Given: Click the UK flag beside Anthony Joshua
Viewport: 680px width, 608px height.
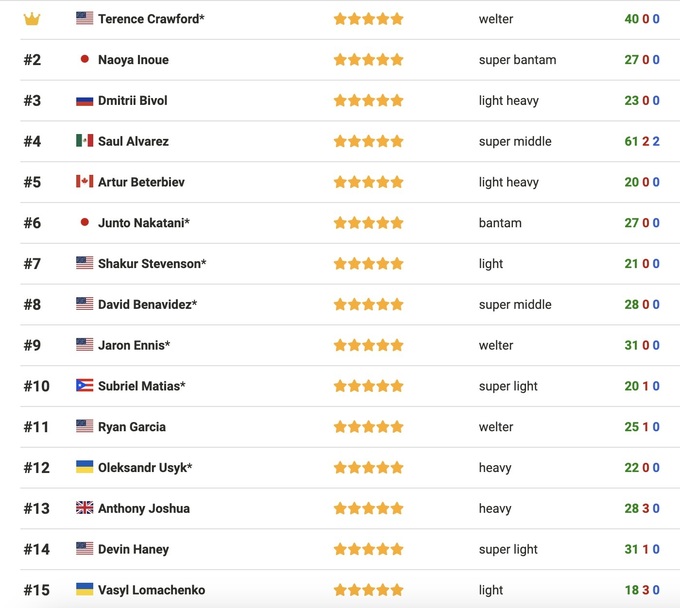Looking at the screenshot, I should coord(85,508).
